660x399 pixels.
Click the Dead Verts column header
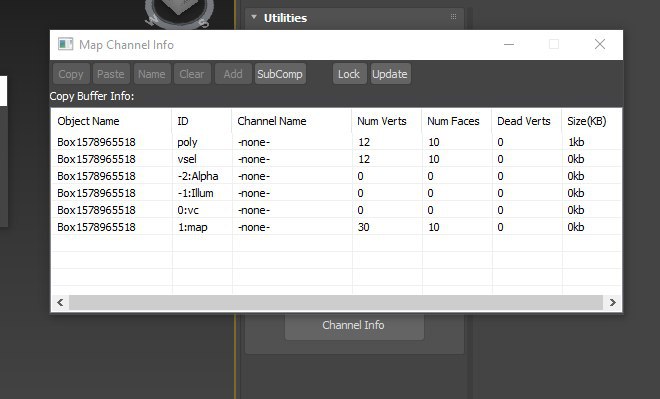(x=527, y=121)
